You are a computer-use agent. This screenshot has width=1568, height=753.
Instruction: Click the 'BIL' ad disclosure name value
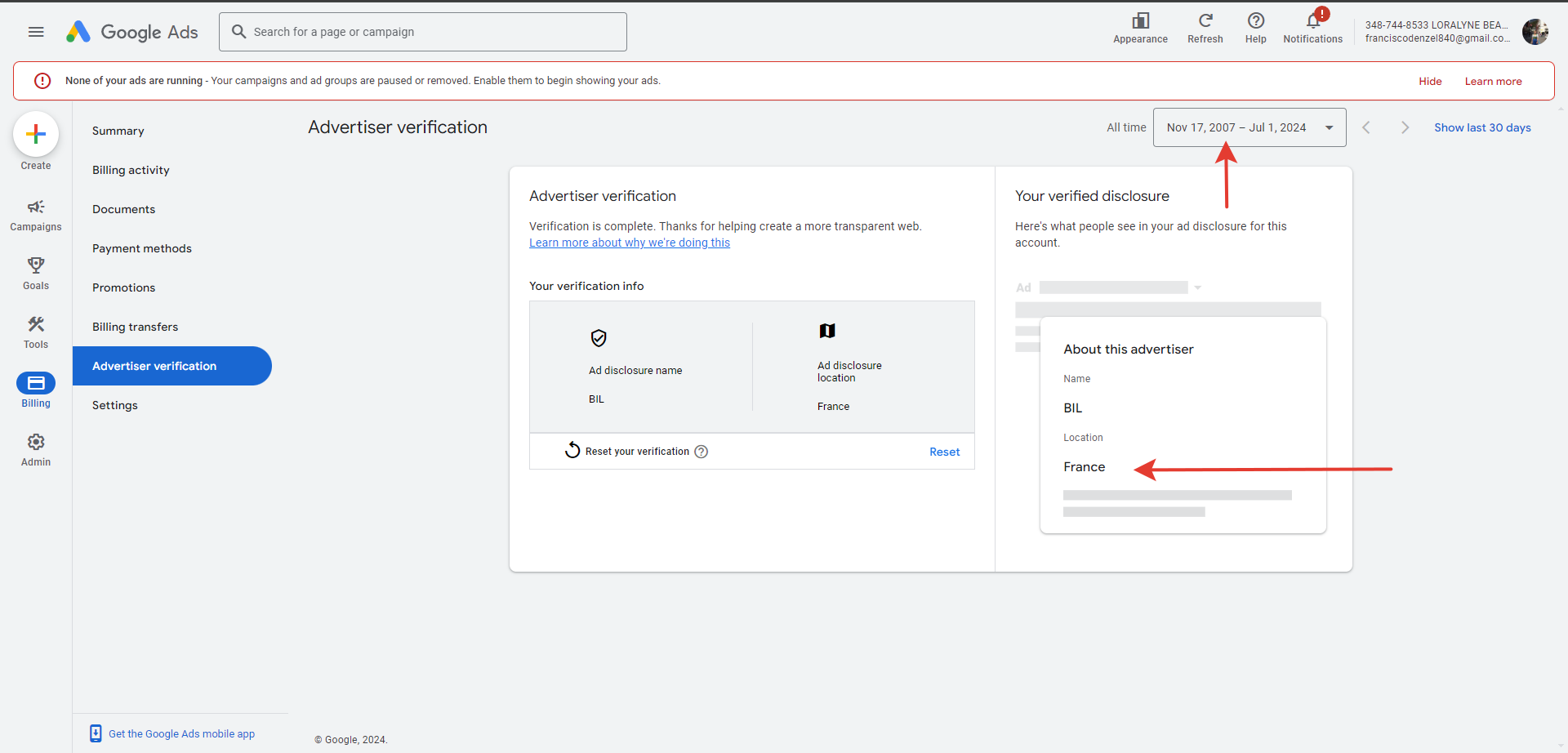pyautogui.click(x=596, y=399)
